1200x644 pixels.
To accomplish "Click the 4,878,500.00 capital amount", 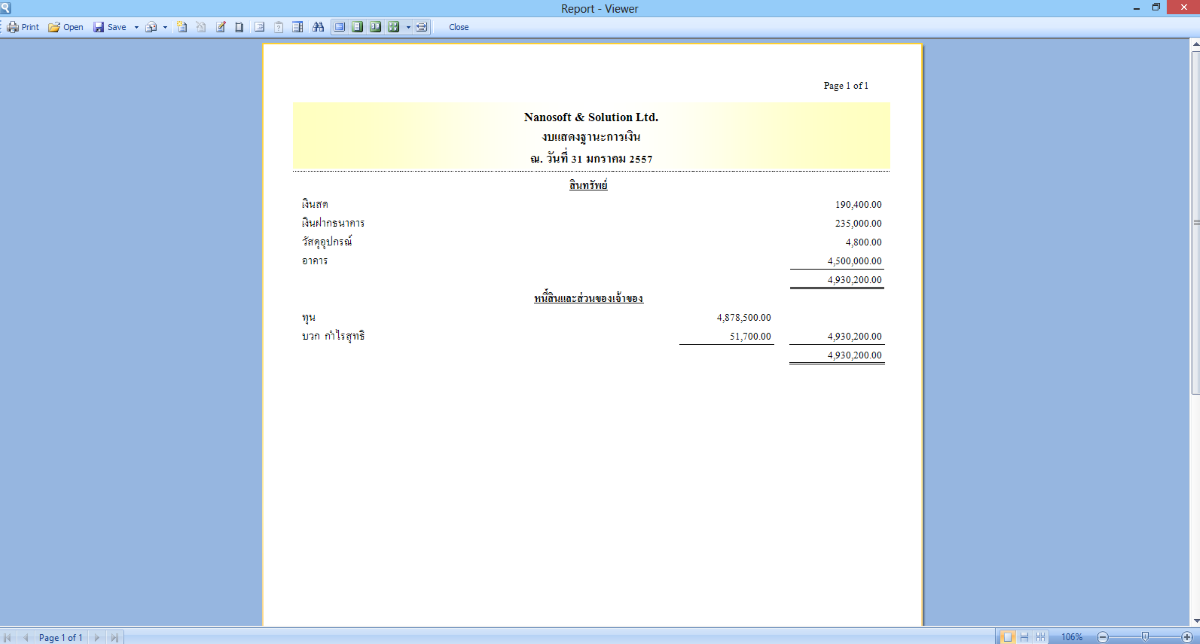I will 744,317.
